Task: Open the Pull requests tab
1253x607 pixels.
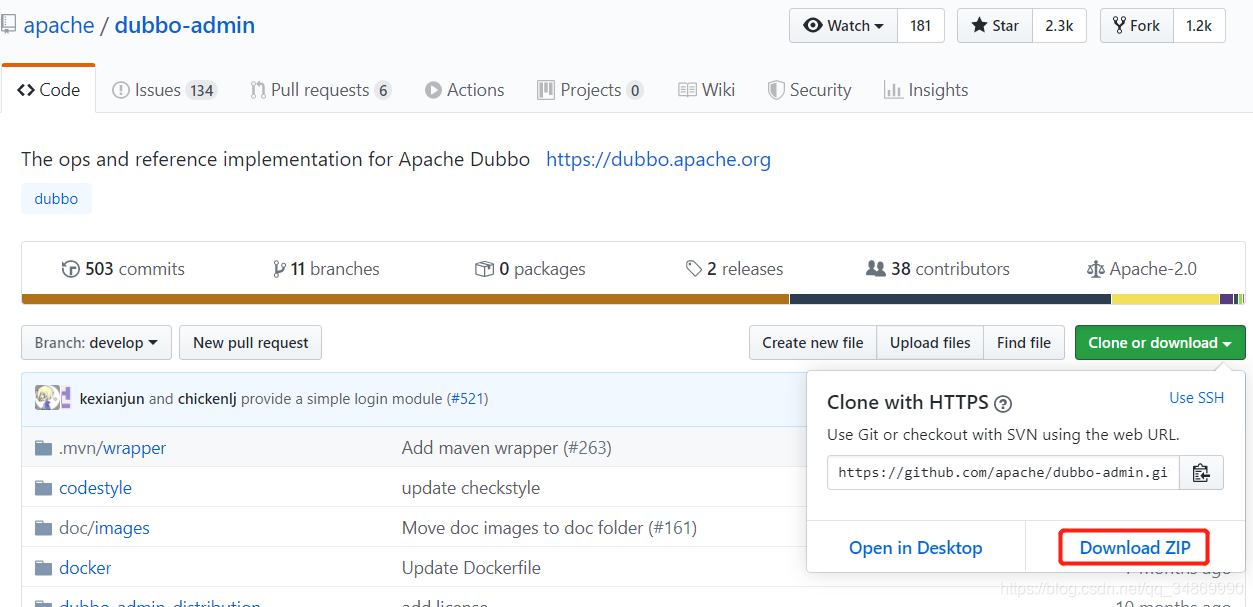Action: point(320,90)
